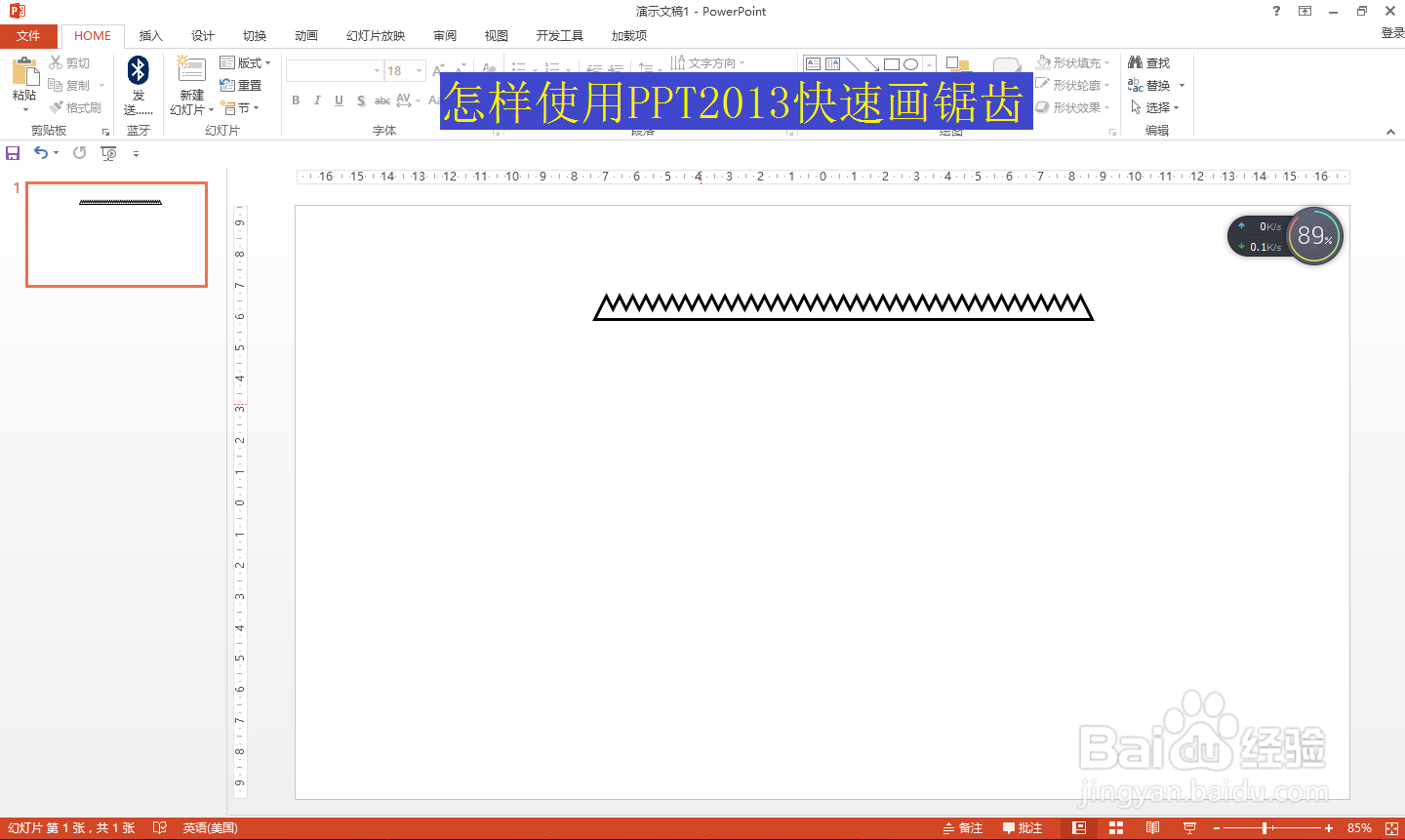Open the 幻灯片放映 ribbon tab
Image resolution: width=1405 pixels, height=840 pixels.
coord(375,35)
